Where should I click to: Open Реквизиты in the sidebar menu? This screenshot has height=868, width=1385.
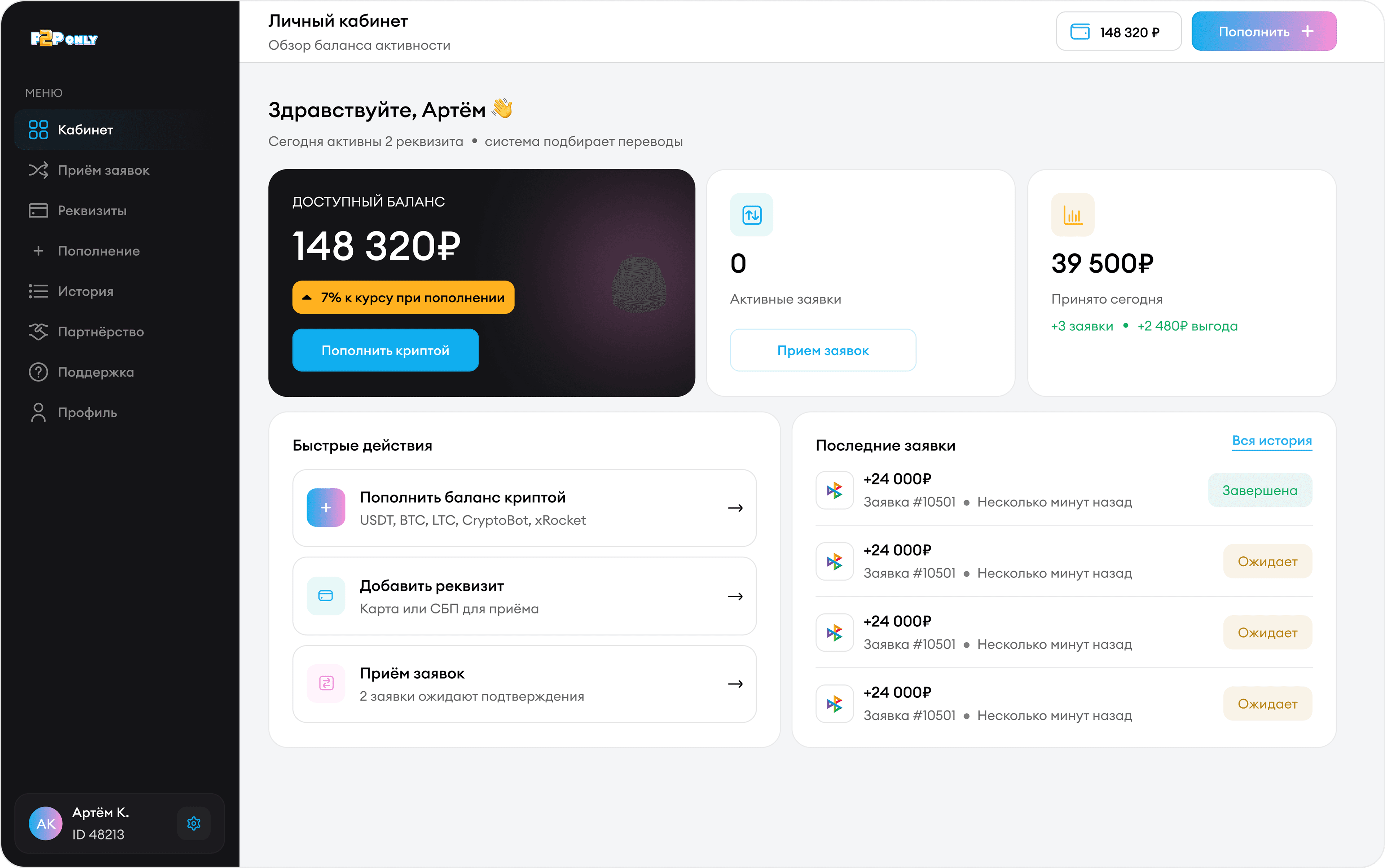click(119, 211)
